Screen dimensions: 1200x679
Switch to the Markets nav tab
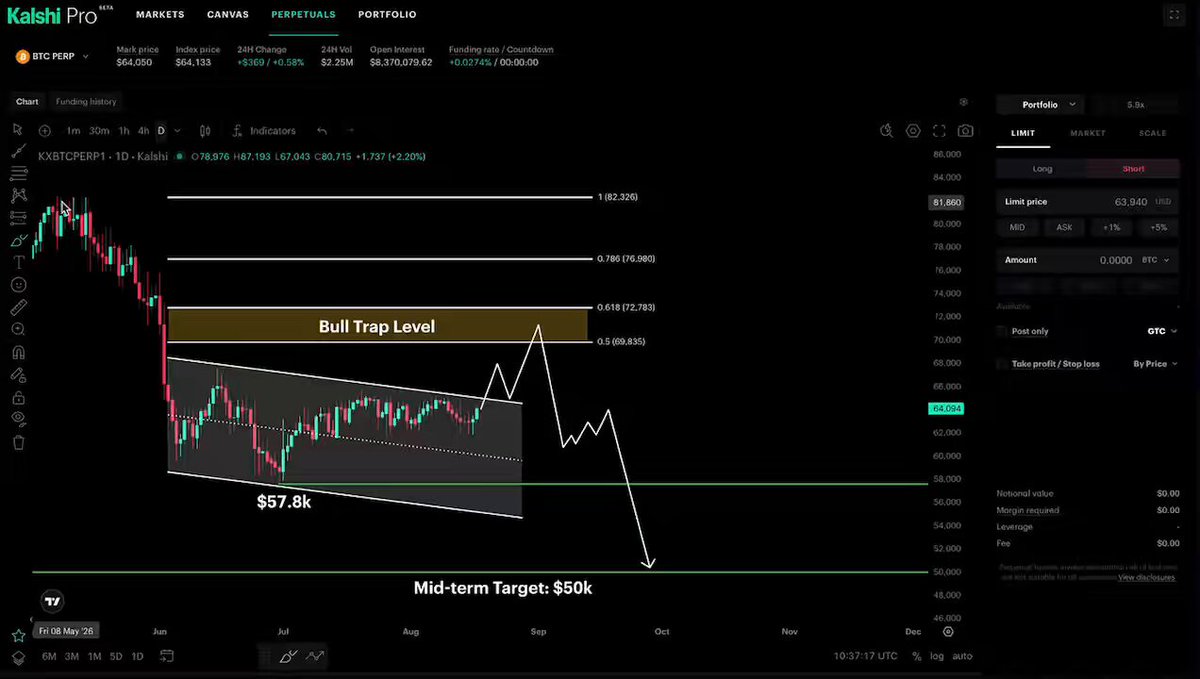160,15
